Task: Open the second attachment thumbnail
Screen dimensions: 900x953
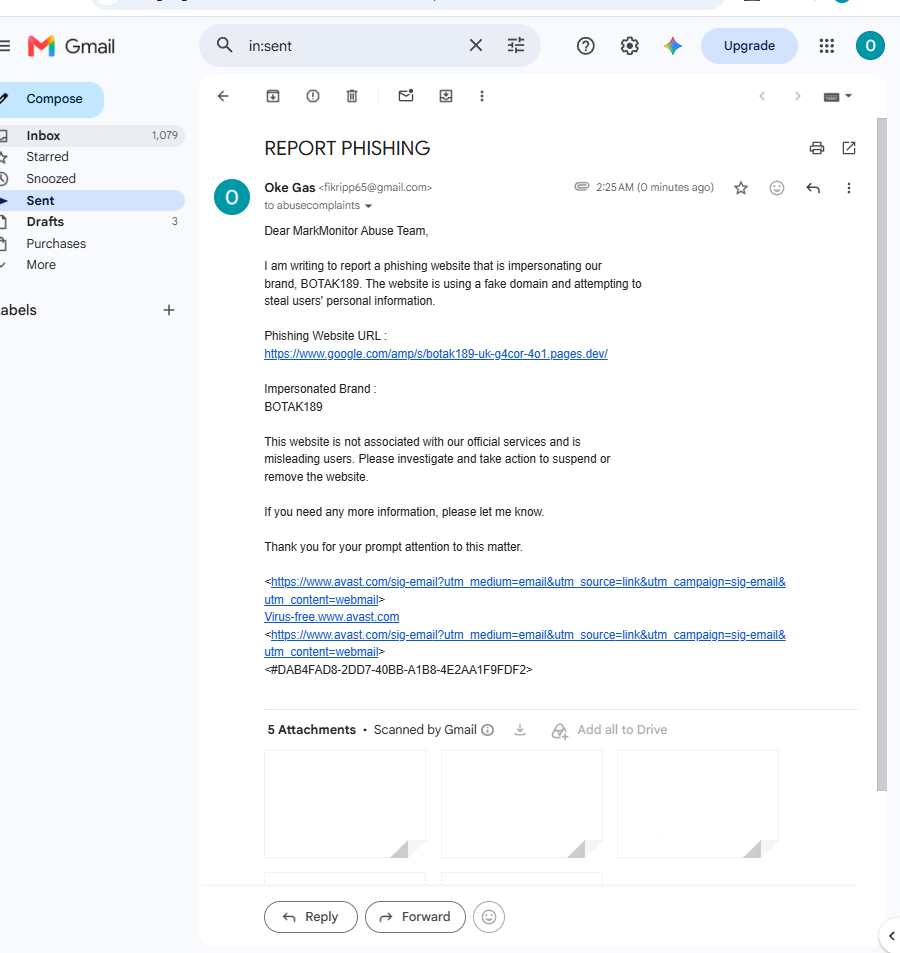Action: (521, 804)
